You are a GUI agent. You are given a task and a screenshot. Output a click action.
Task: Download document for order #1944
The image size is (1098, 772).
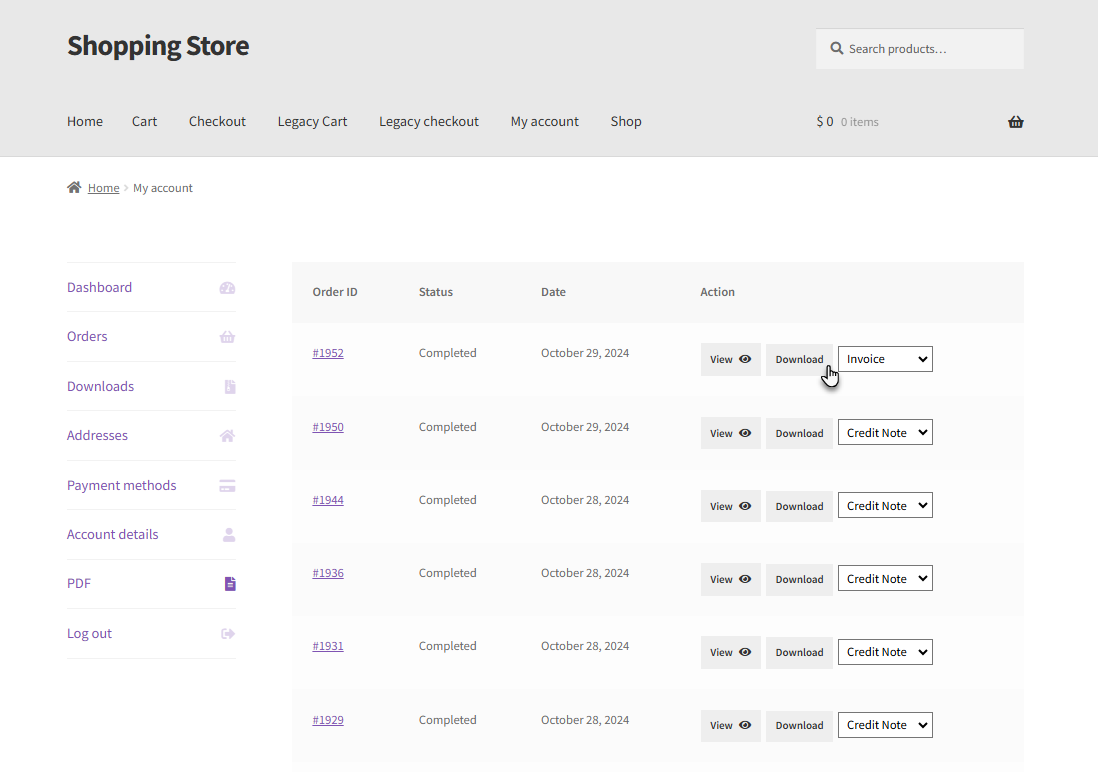point(799,506)
